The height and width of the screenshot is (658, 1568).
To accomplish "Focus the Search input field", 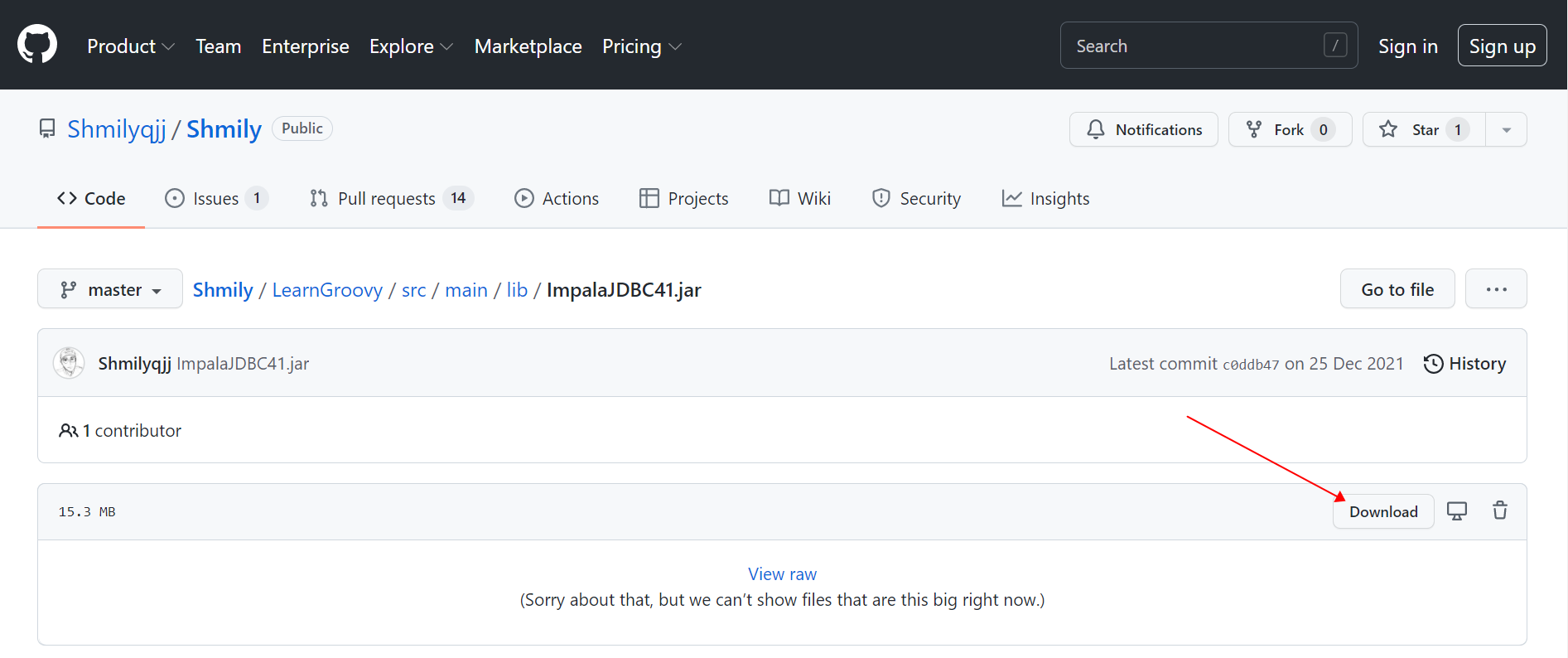I will [1209, 46].
